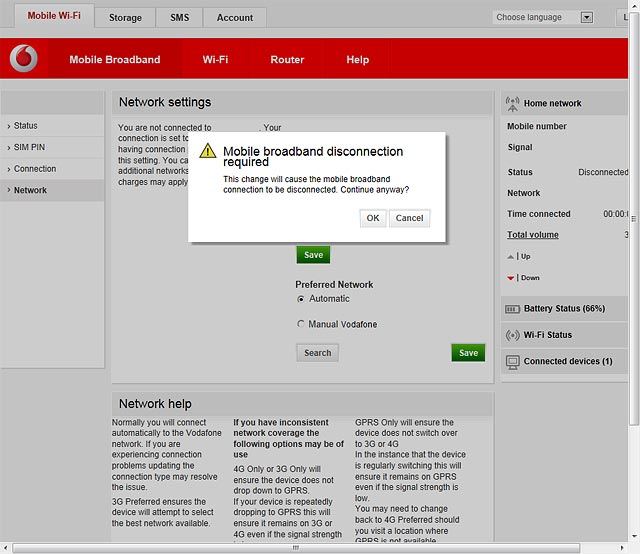Screen dimensions: 640x554
Task: Click the Mobile number label
Action: 537,126
